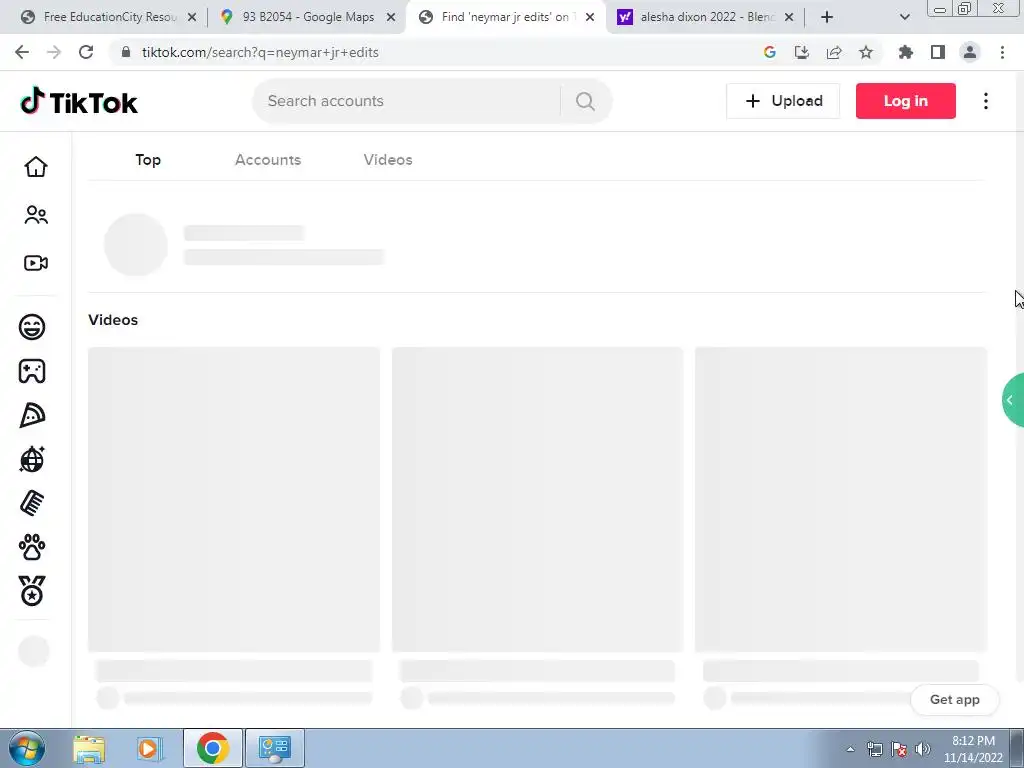Close the Google Maps browser tab
Viewport: 1024px width, 768px height.
pyautogui.click(x=391, y=18)
